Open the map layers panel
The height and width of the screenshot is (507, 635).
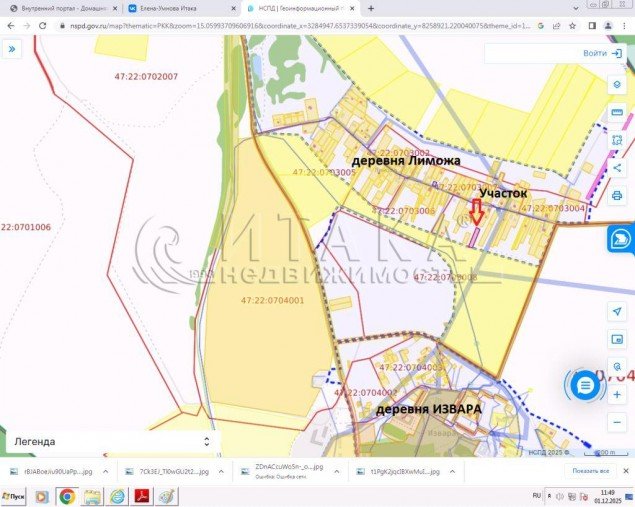(x=617, y=85)
